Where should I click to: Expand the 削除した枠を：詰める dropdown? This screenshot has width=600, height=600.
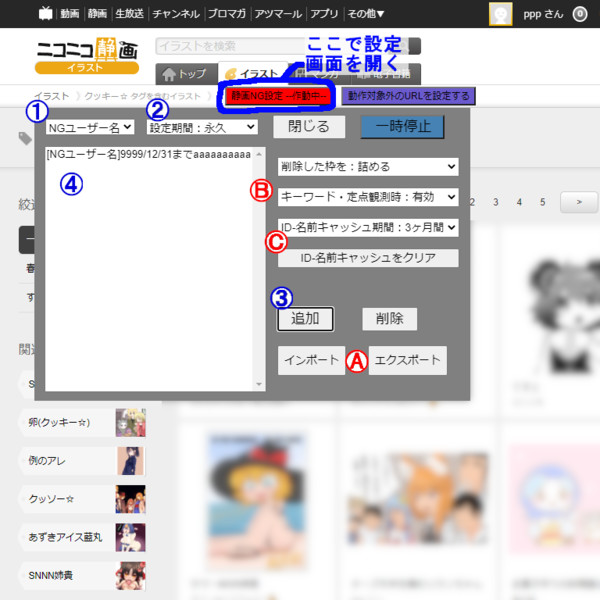point(367,166)
